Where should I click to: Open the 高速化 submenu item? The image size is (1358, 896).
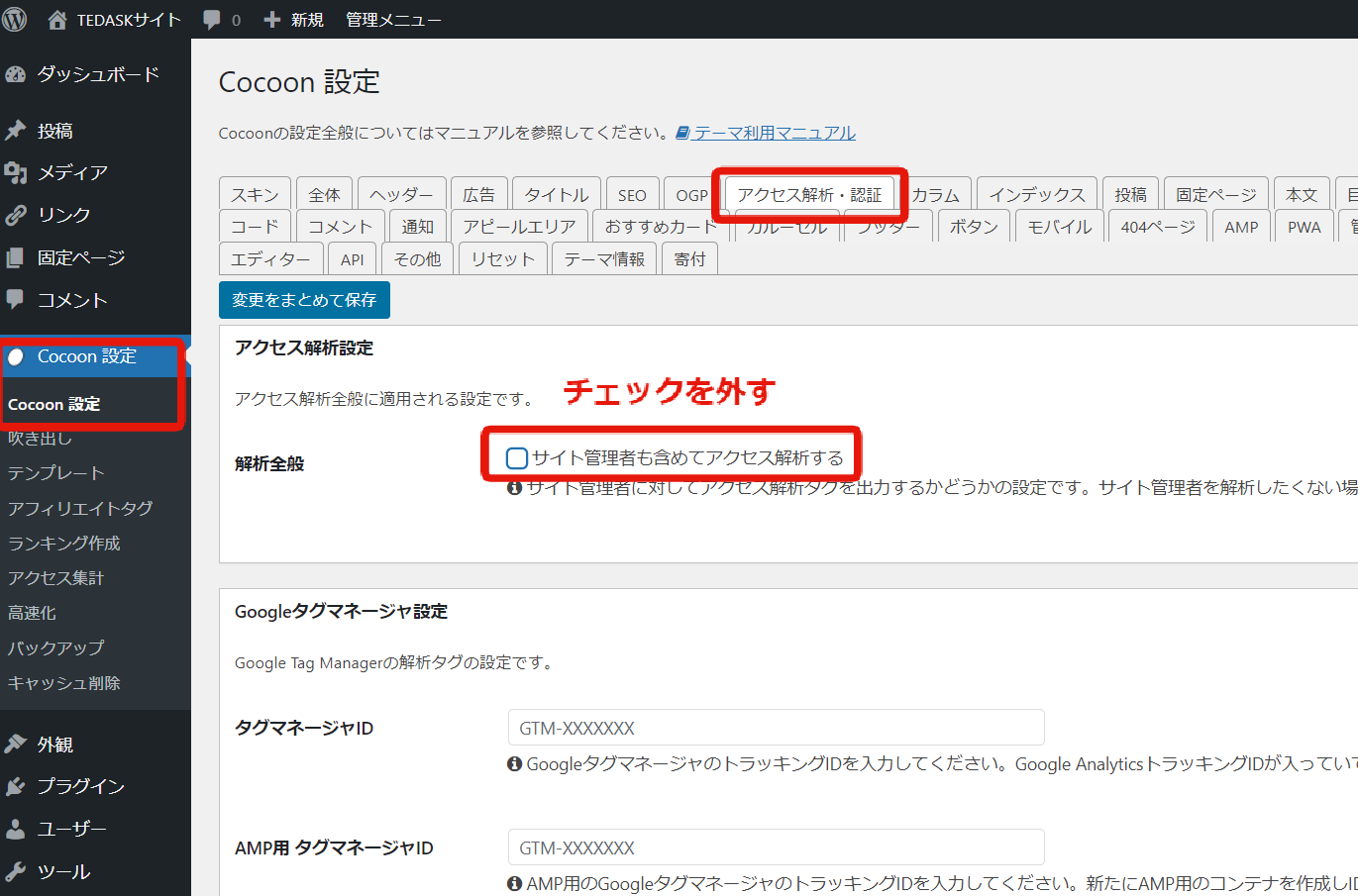click(33, 613)
